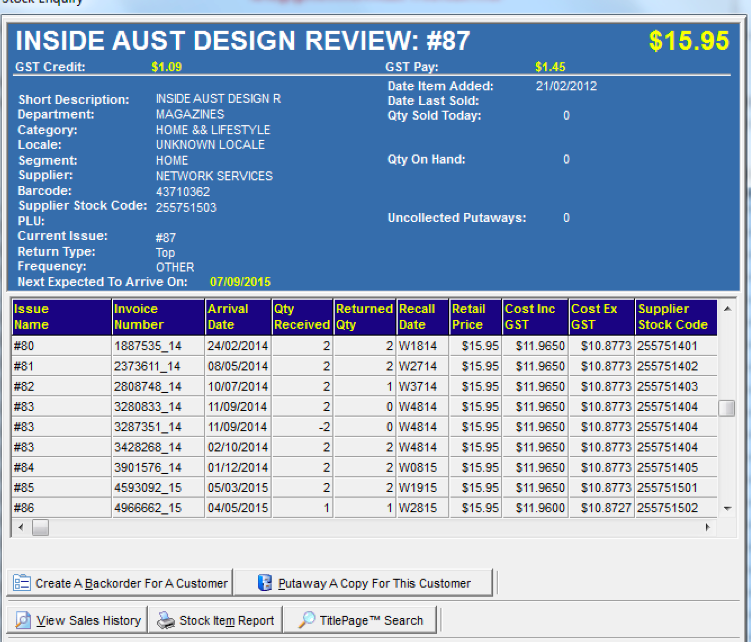Click the Retail Price column header
This screenshot has width=751, height=642.
474,317
